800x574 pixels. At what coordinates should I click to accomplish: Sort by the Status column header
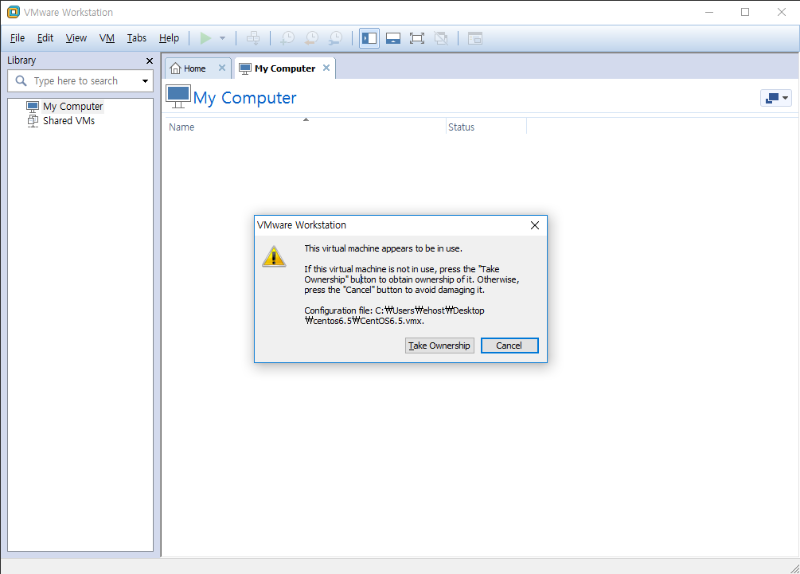coord(486,127)
